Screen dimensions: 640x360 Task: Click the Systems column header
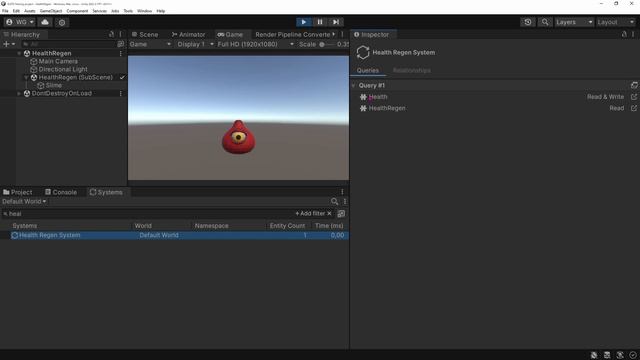click(24, 226)
